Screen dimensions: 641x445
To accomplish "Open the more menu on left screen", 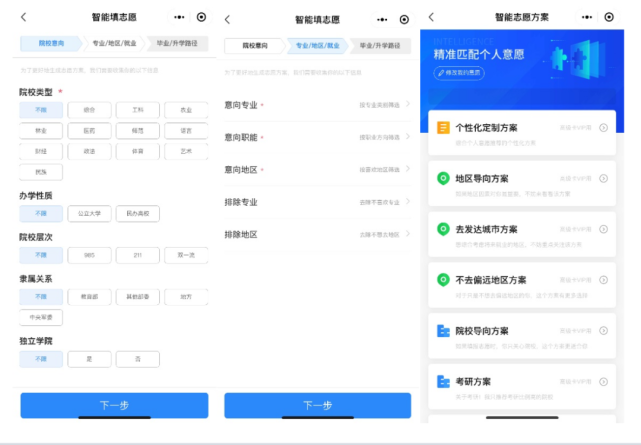I will (x=179, y=17).
